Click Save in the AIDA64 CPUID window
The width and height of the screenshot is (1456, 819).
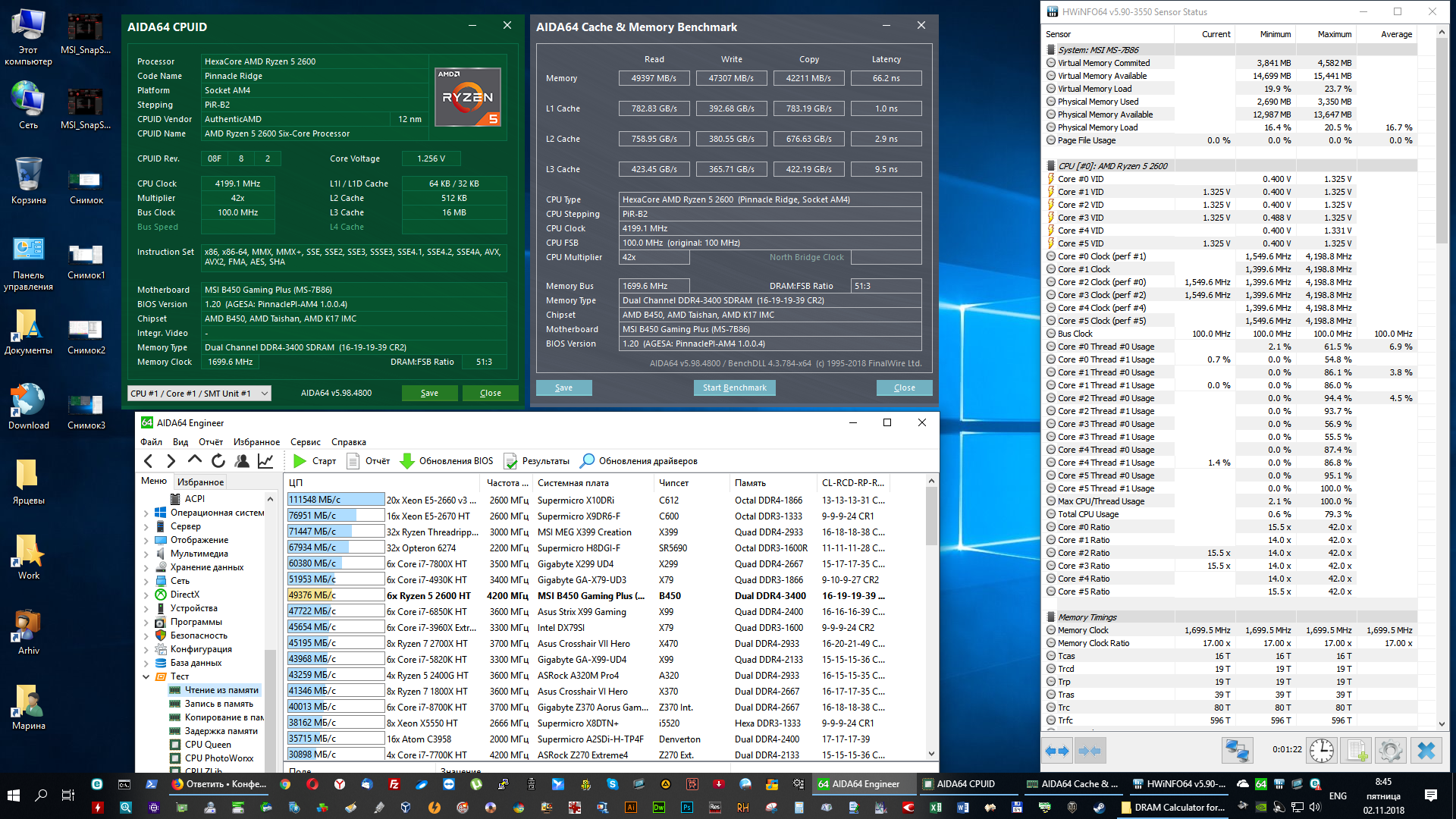tap(429, 393)
